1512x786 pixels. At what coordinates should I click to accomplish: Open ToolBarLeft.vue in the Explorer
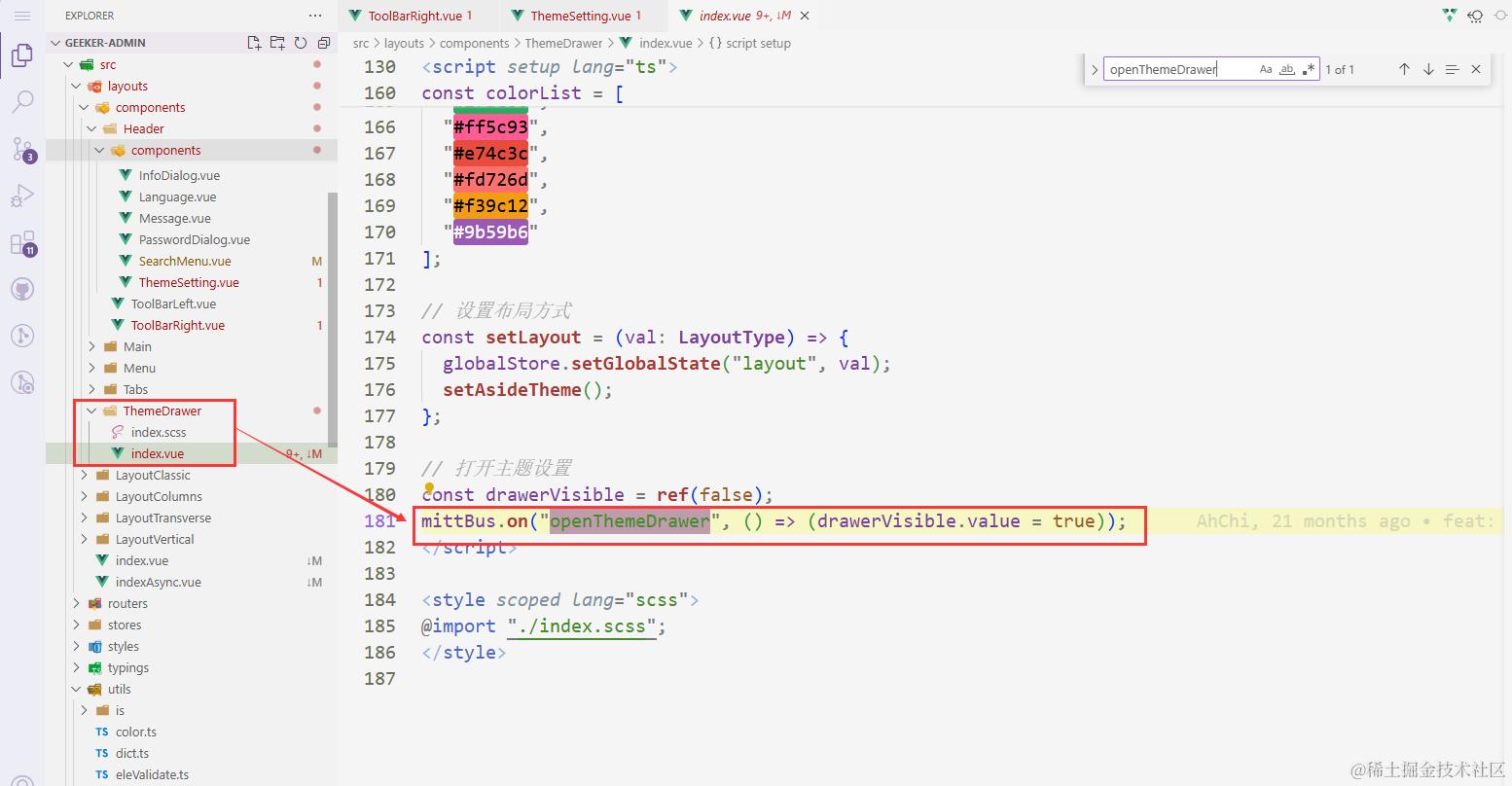[173, 304]
